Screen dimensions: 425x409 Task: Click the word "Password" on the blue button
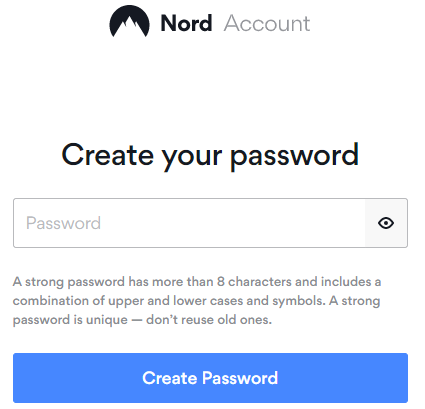(240, 378)
